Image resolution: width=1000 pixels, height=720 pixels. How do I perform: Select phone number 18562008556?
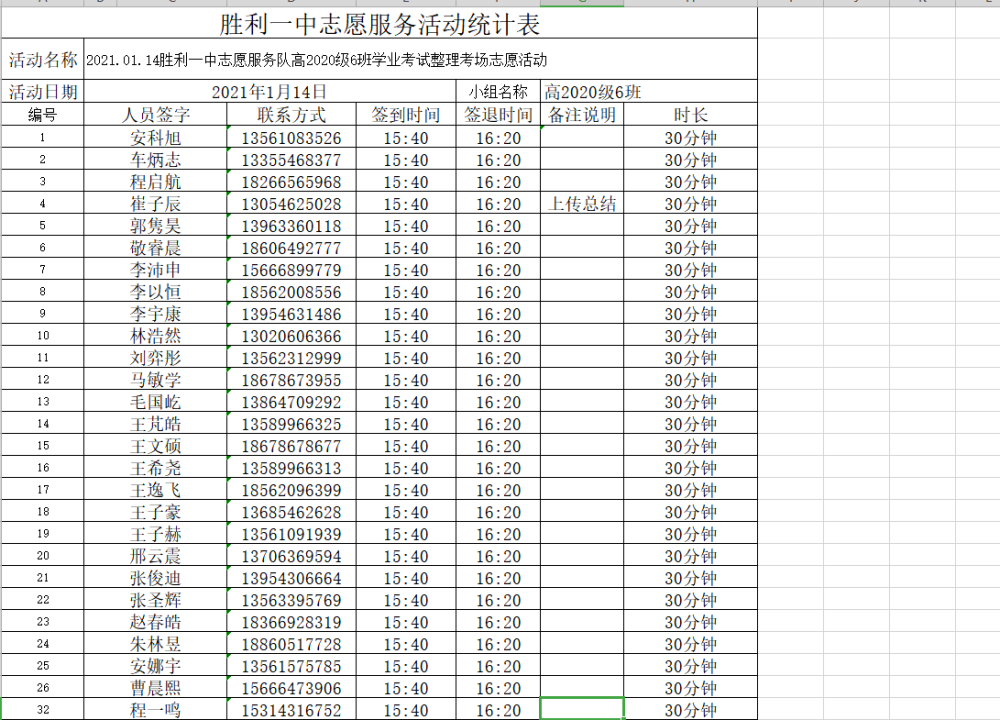[291, 291]
